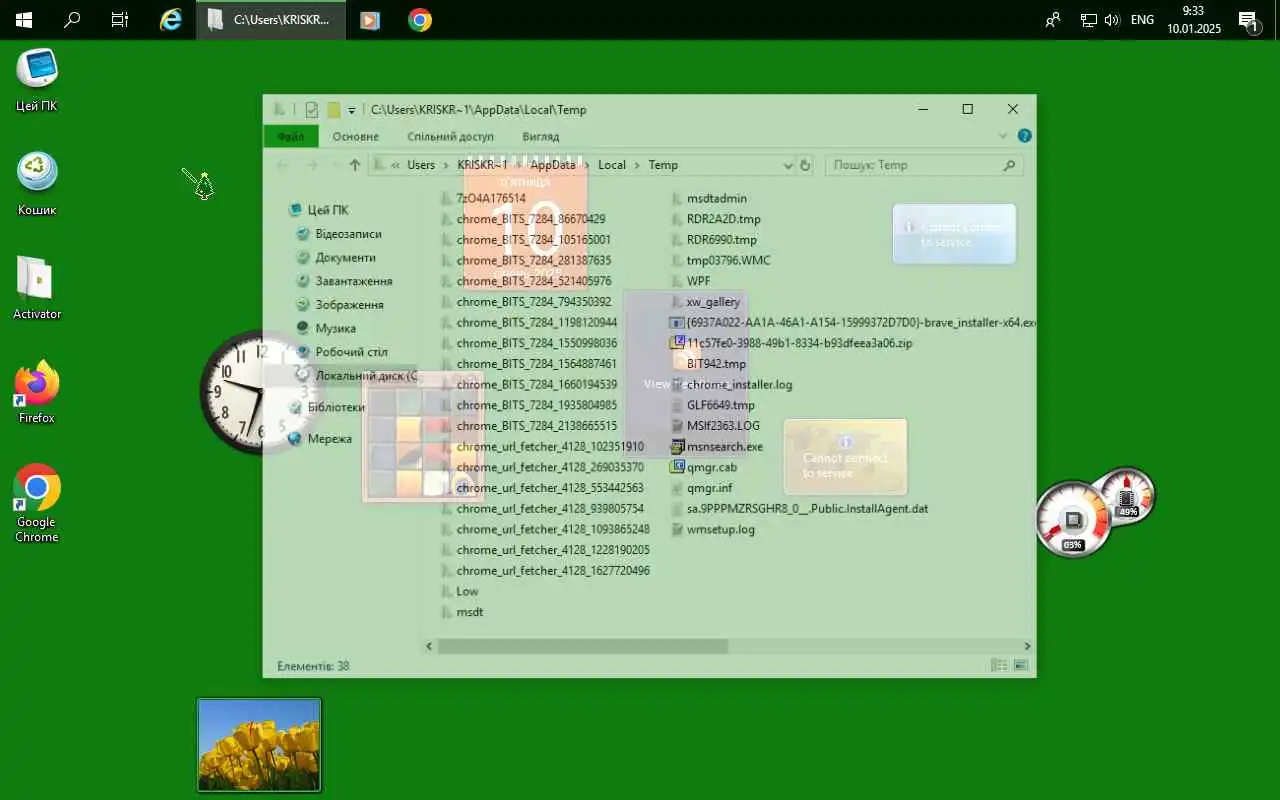Switch to details view icon in status bar
This screenshot has width=1280, height=800.
click(x=998, y=665)
